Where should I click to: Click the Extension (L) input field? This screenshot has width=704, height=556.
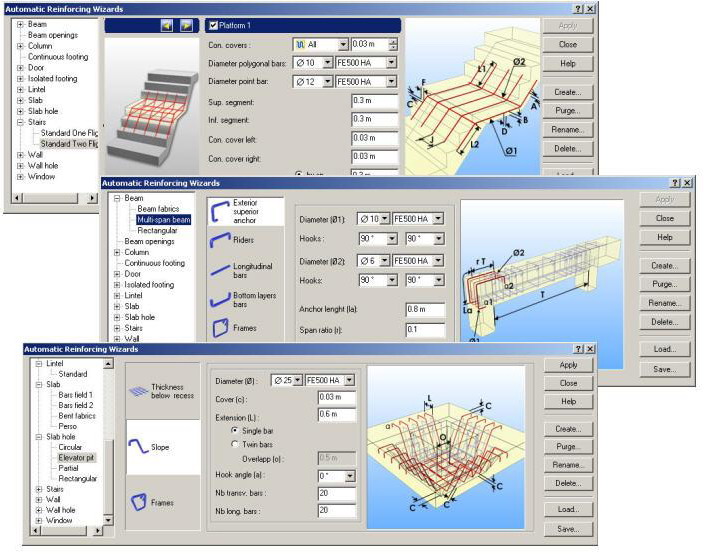point(337,415)
